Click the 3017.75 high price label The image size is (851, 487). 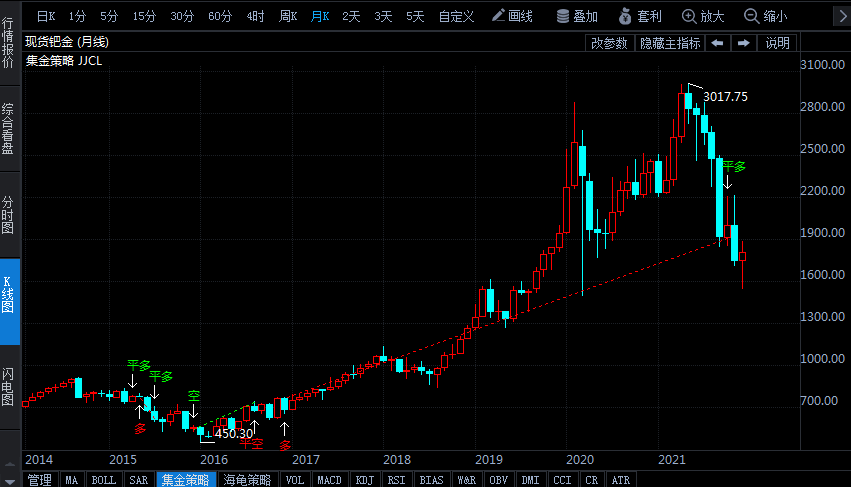pyautogui.click(x=725, y=97)
